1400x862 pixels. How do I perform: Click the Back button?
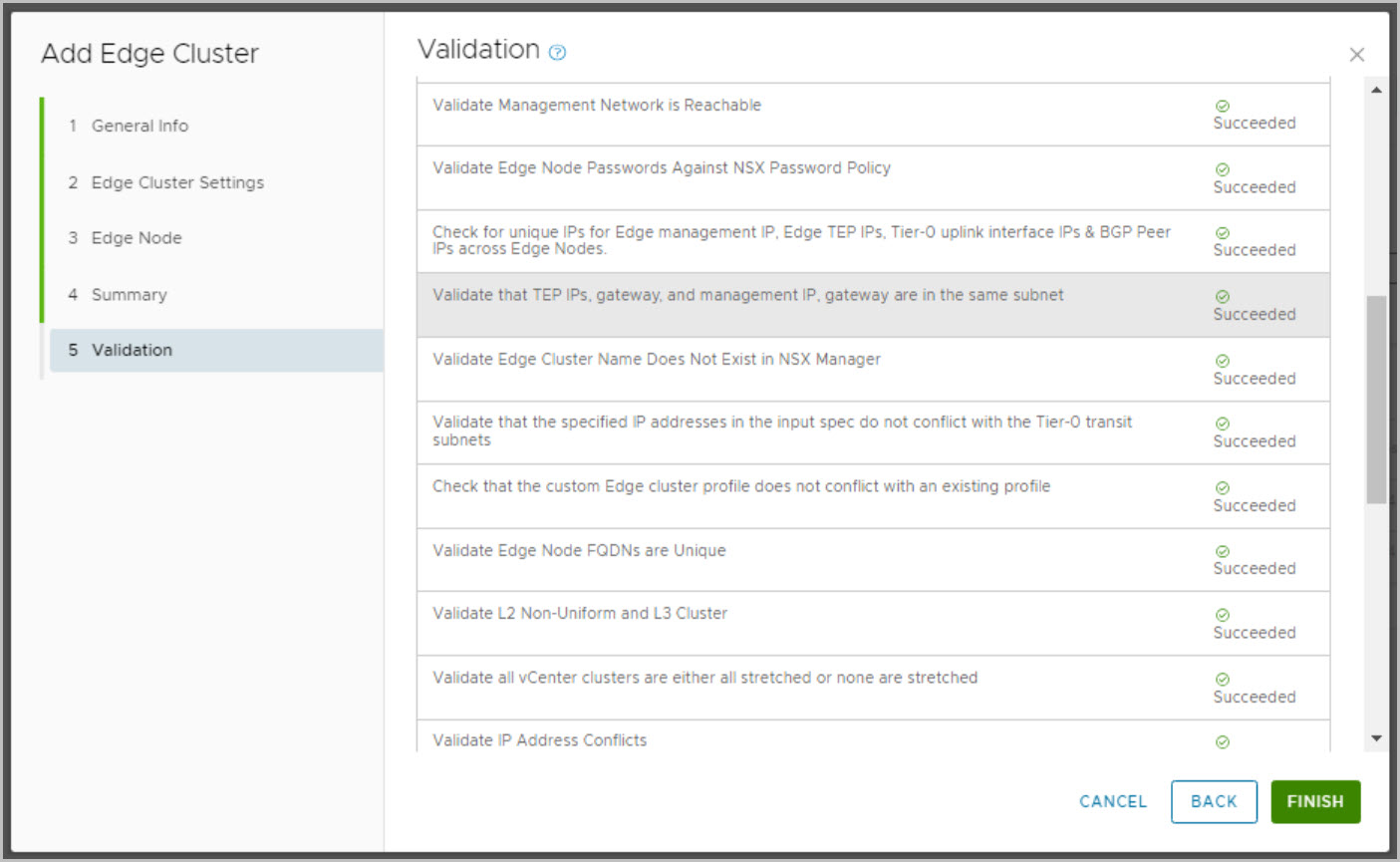(x=1213, y=801)
